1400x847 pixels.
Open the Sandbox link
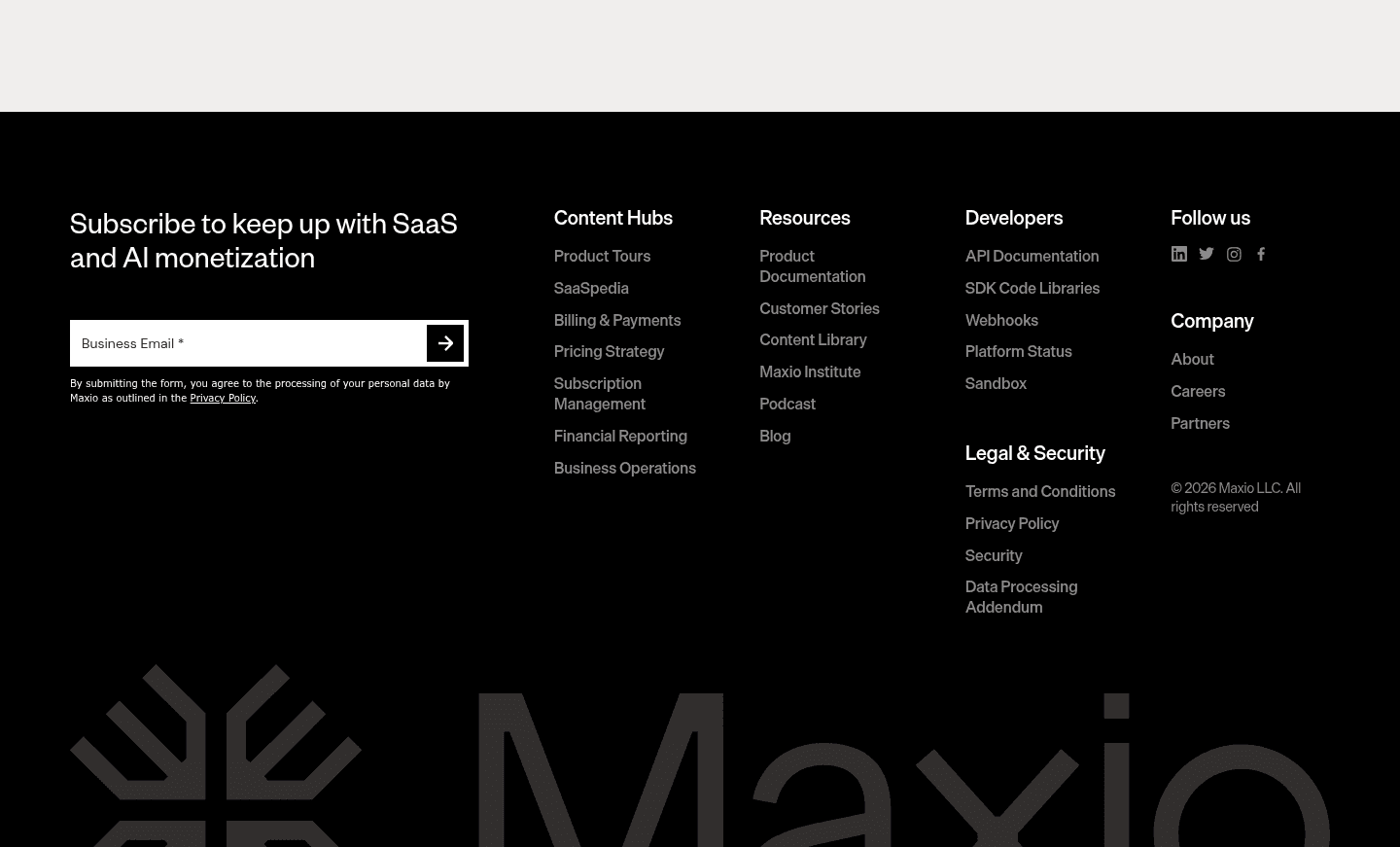click(996, 383)
